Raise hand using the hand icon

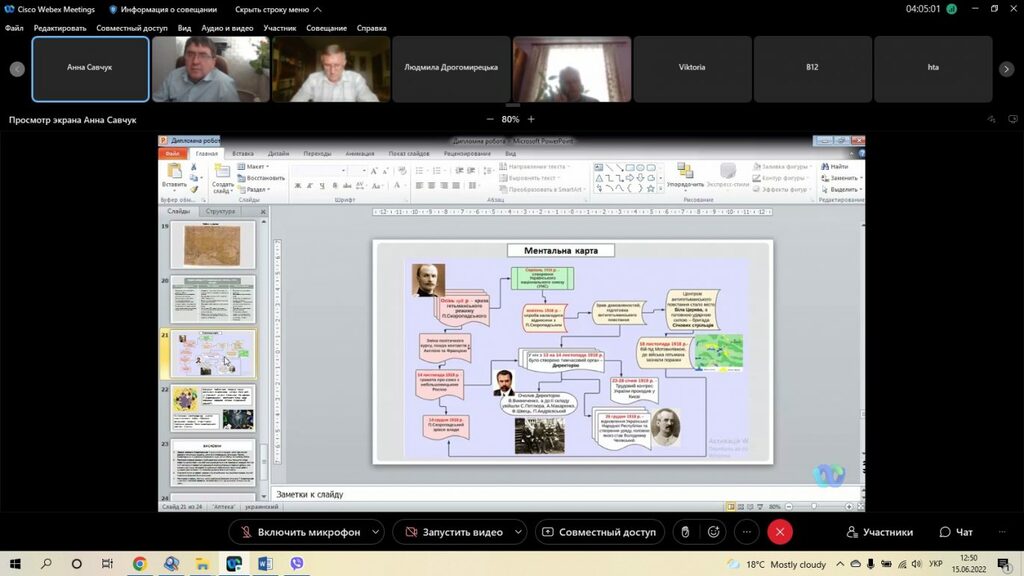684,532
